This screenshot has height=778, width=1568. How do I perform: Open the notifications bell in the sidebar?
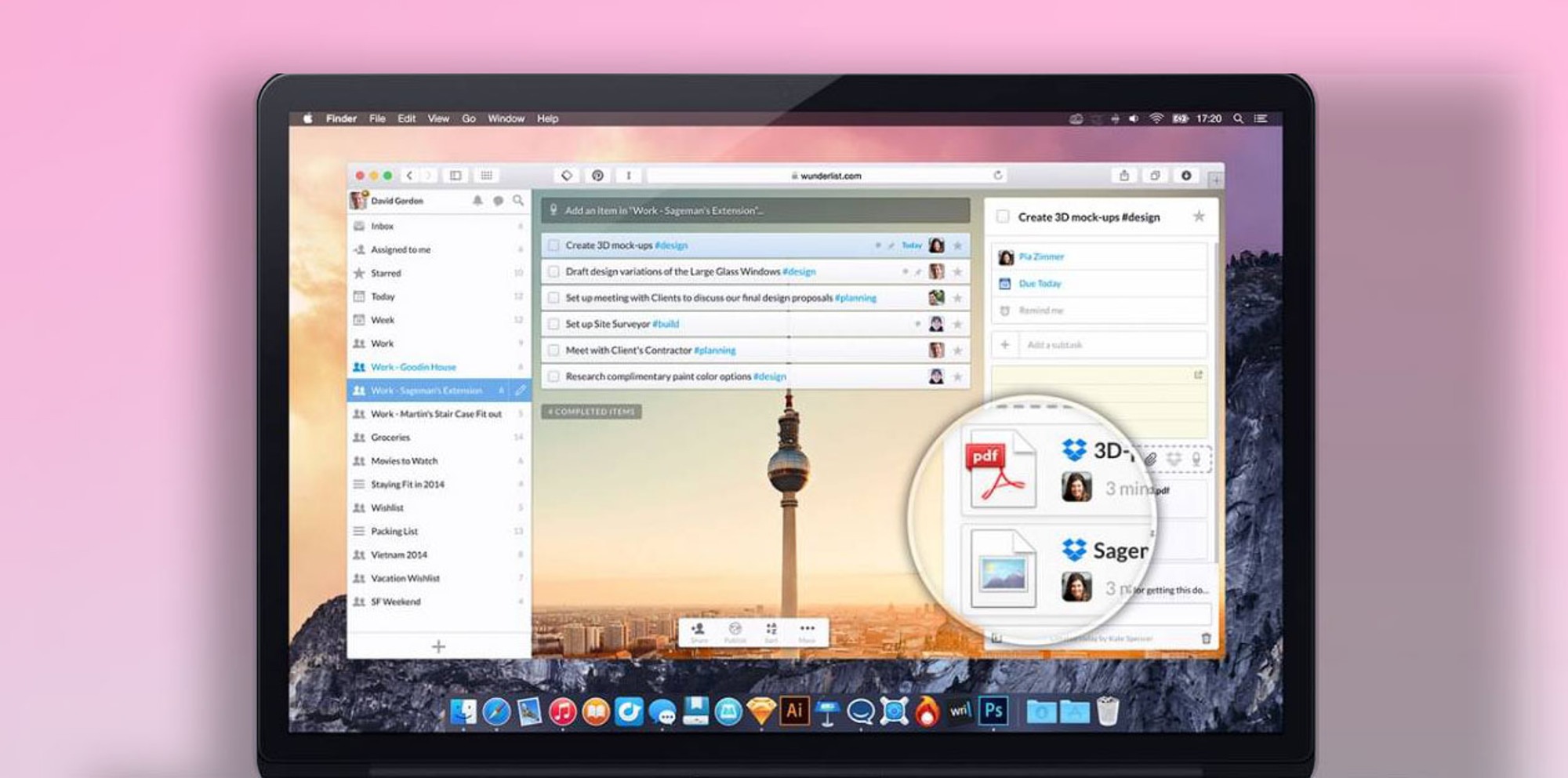(477, 201)
